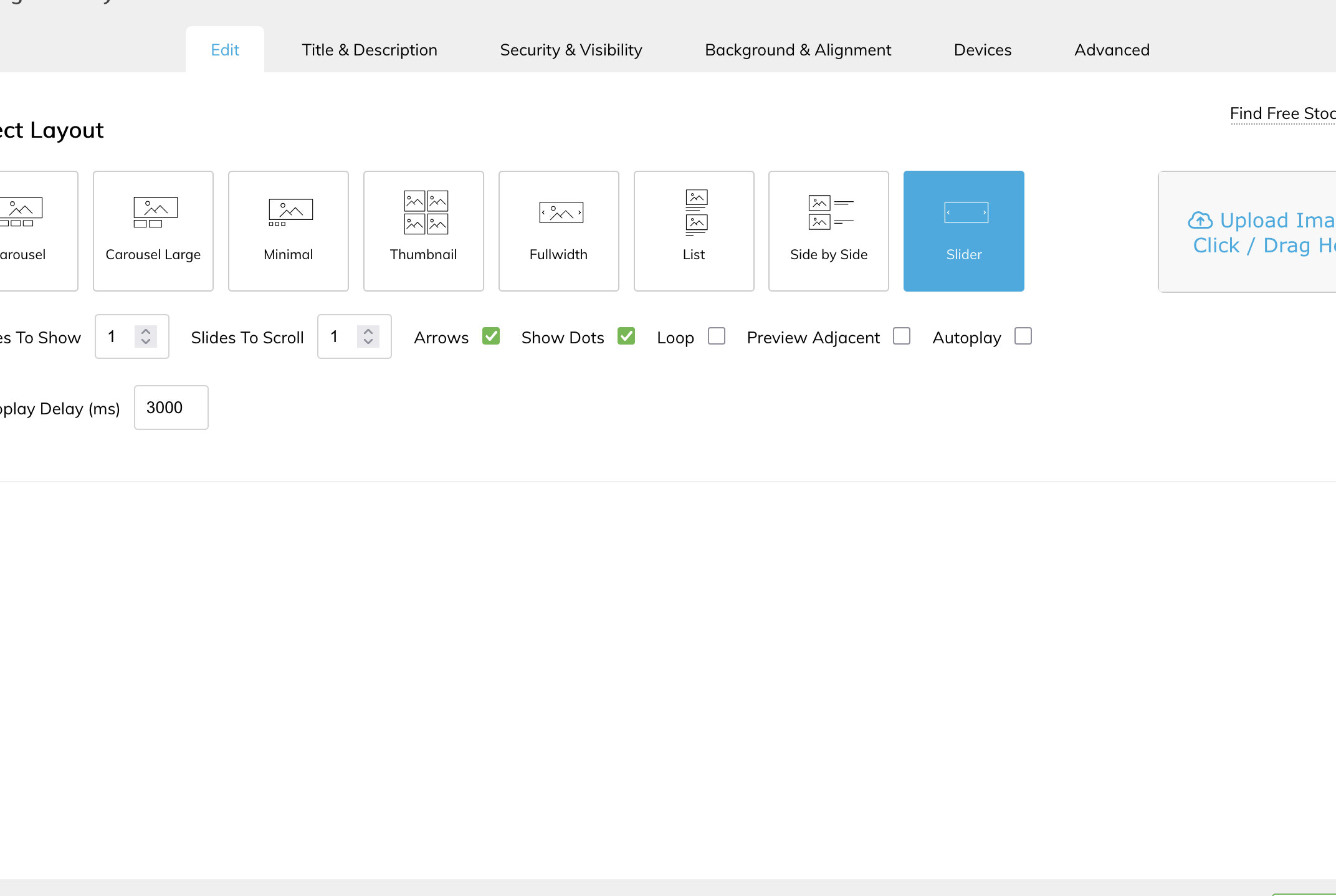Select the Carousel layout icon
Screen dimensions: 1336x896
pyautogui.click(x=21, y=212)
